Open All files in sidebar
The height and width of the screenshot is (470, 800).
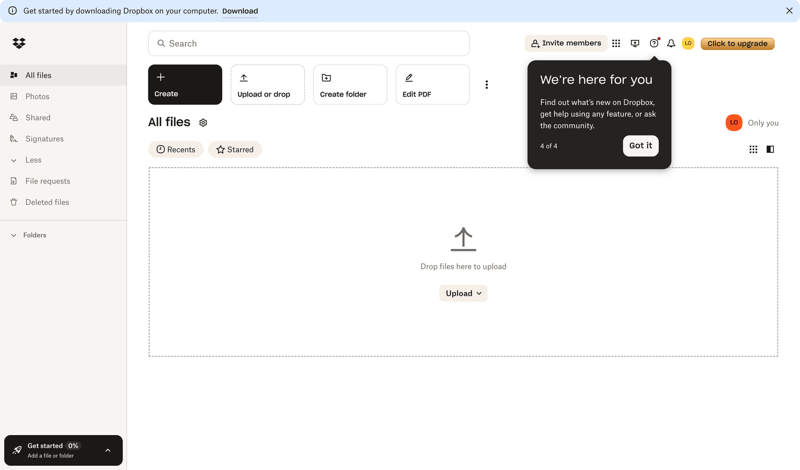tap(63, 75)
